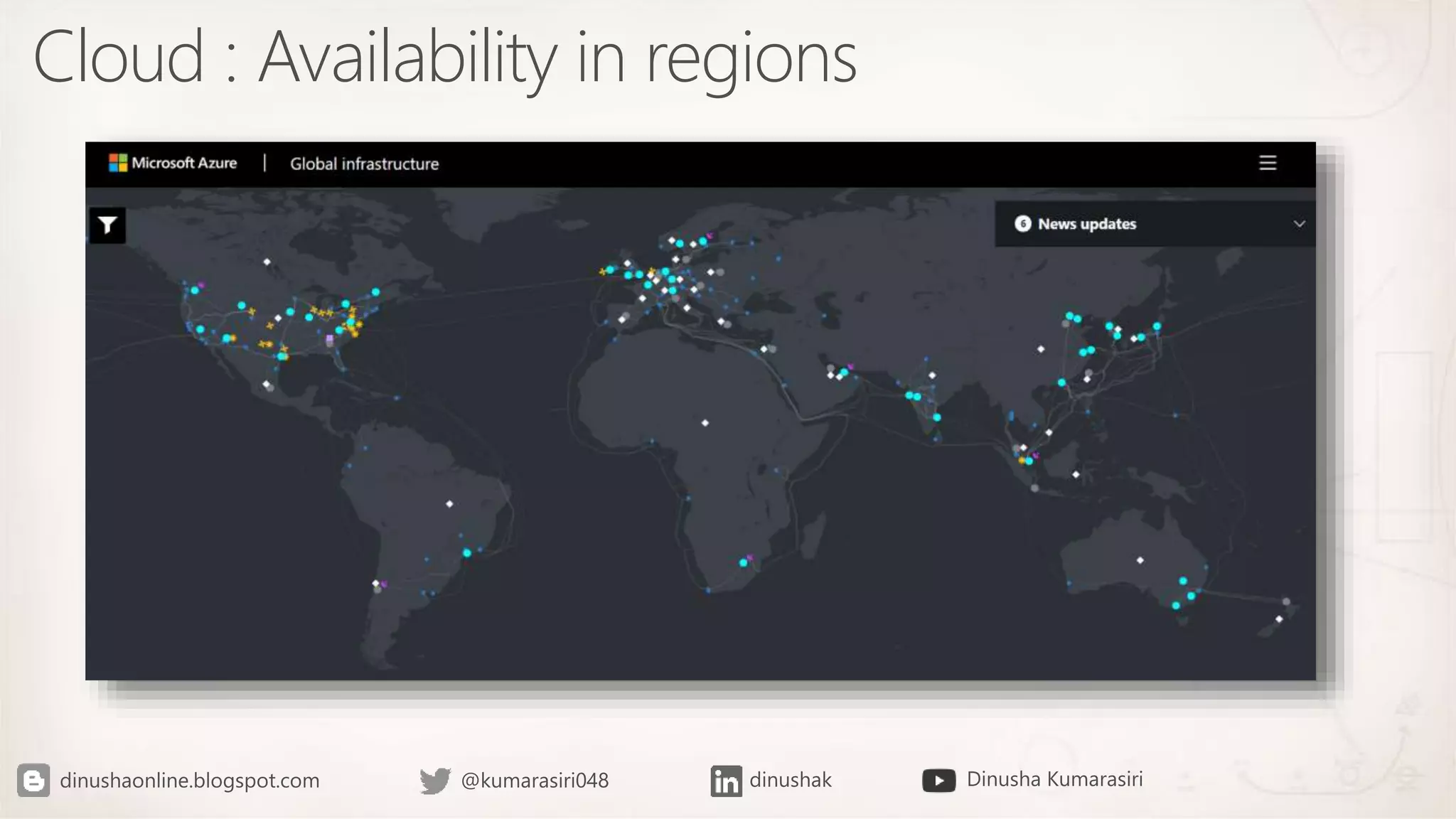1456x819 pixels.
Task: Select the cyan region marker in South Africa
Action: coord(743,562)
